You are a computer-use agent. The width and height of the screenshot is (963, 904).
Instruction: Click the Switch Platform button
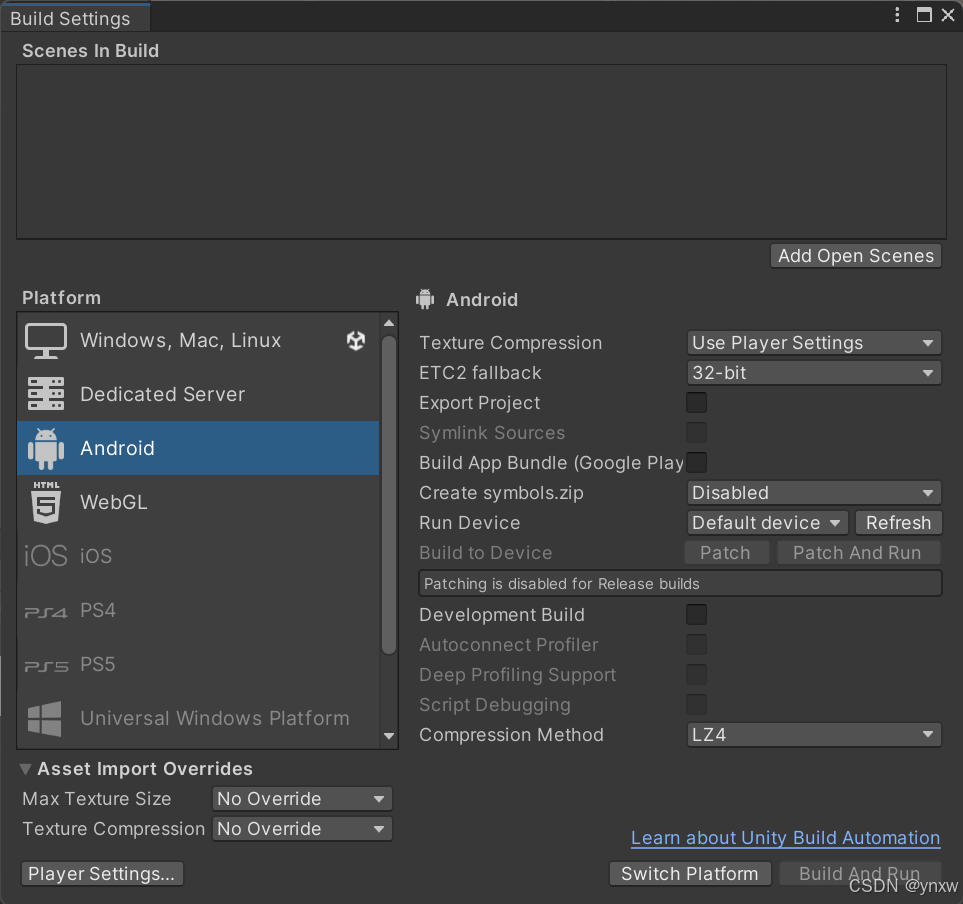tap(690, 873)
